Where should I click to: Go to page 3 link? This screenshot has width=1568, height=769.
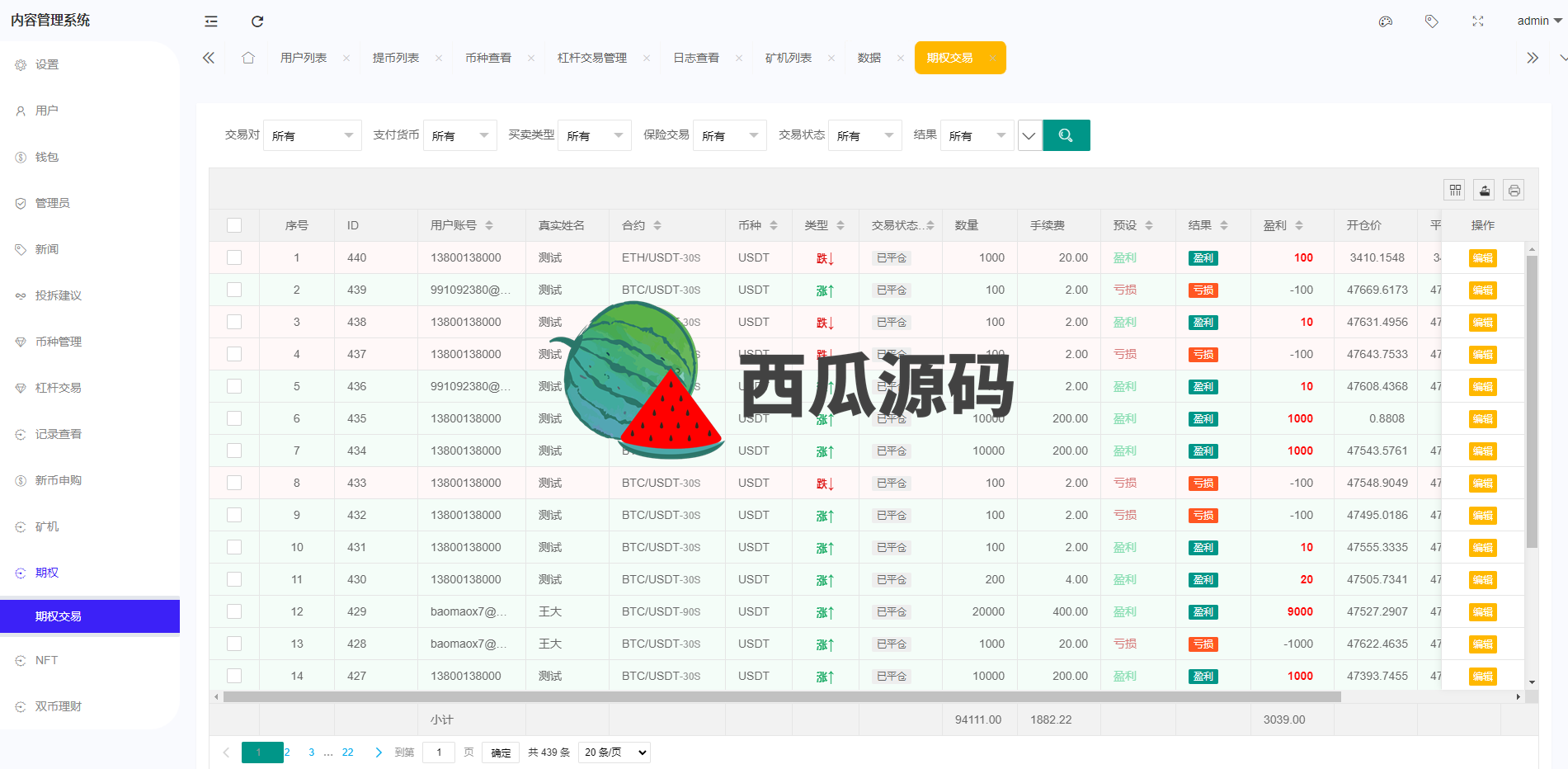tap(312, 752)
